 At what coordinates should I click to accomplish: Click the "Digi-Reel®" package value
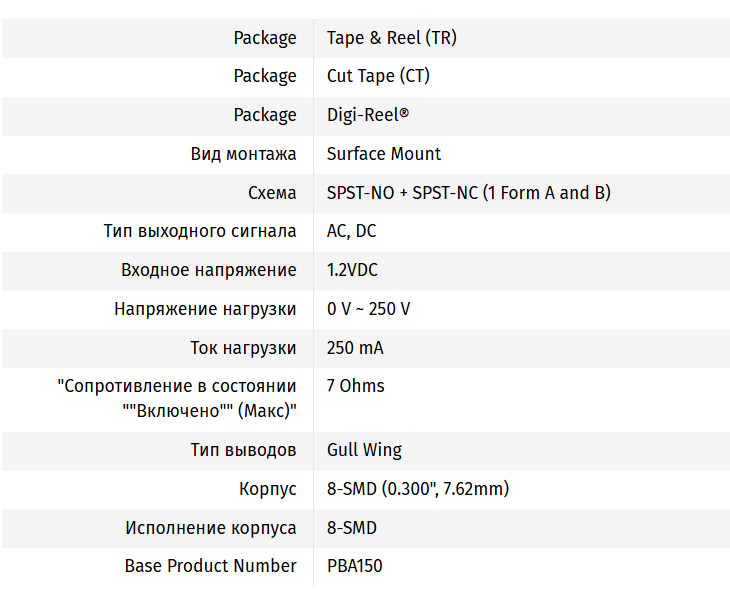coord(368,115)
